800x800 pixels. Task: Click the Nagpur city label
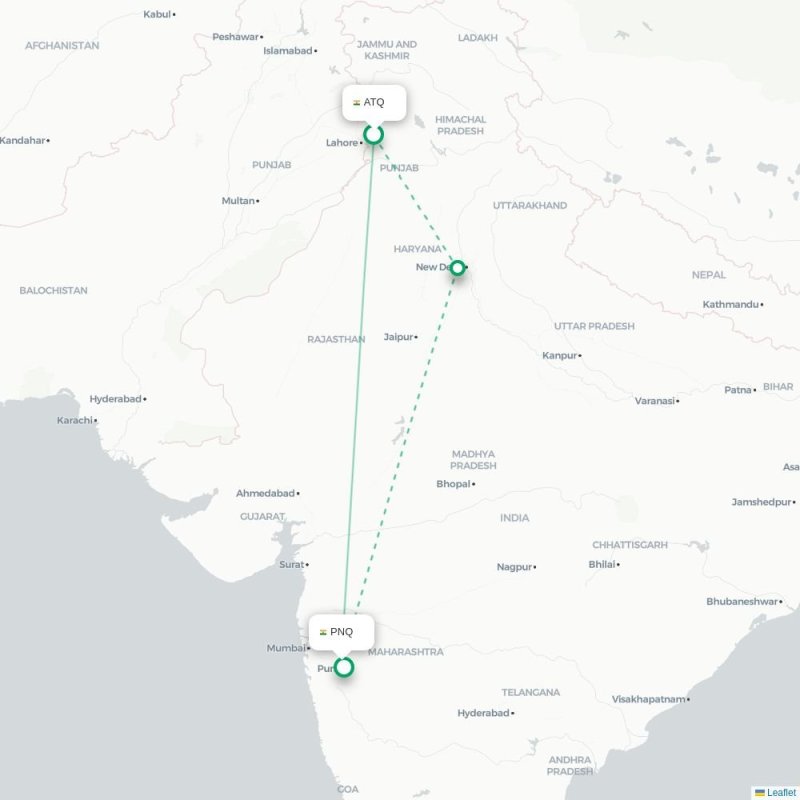(x=515, y=567)
